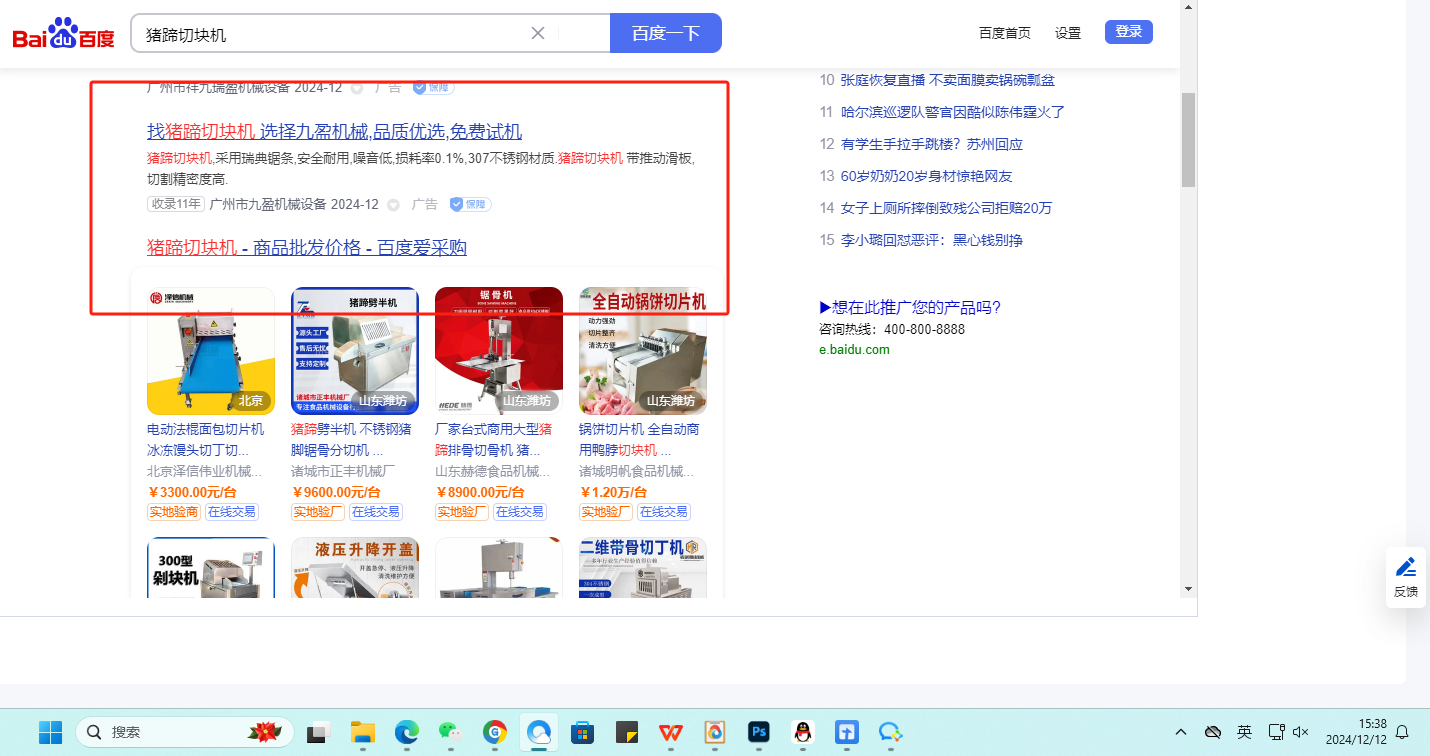The height and width of the screenshot is (756, 1430).
Task: Open WeChat from the taskbar
Action: pyautogui.click(x=451, y=732)
